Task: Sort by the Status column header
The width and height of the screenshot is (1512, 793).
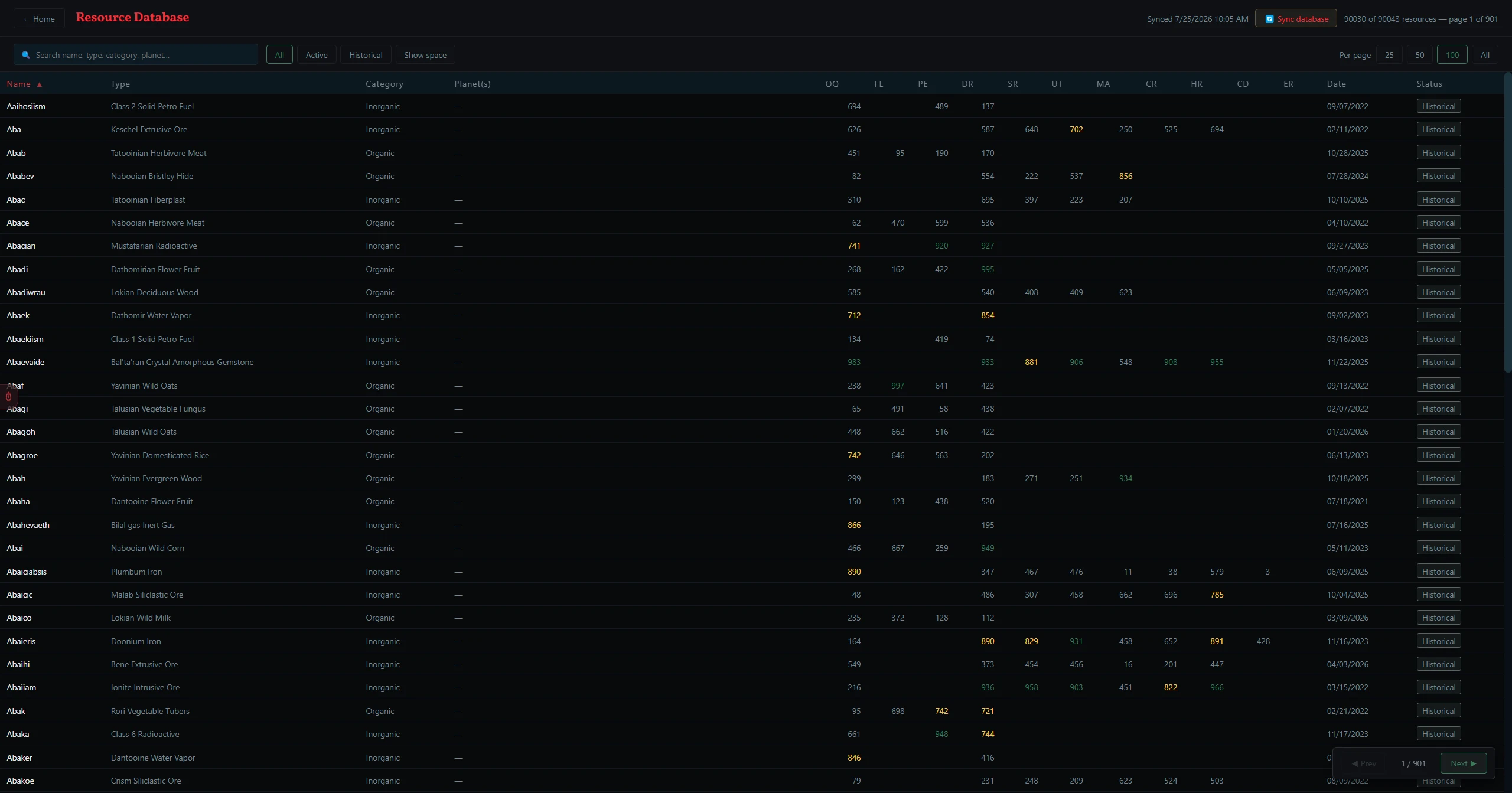Action: pyautogui.click(x=1429, y=84)
